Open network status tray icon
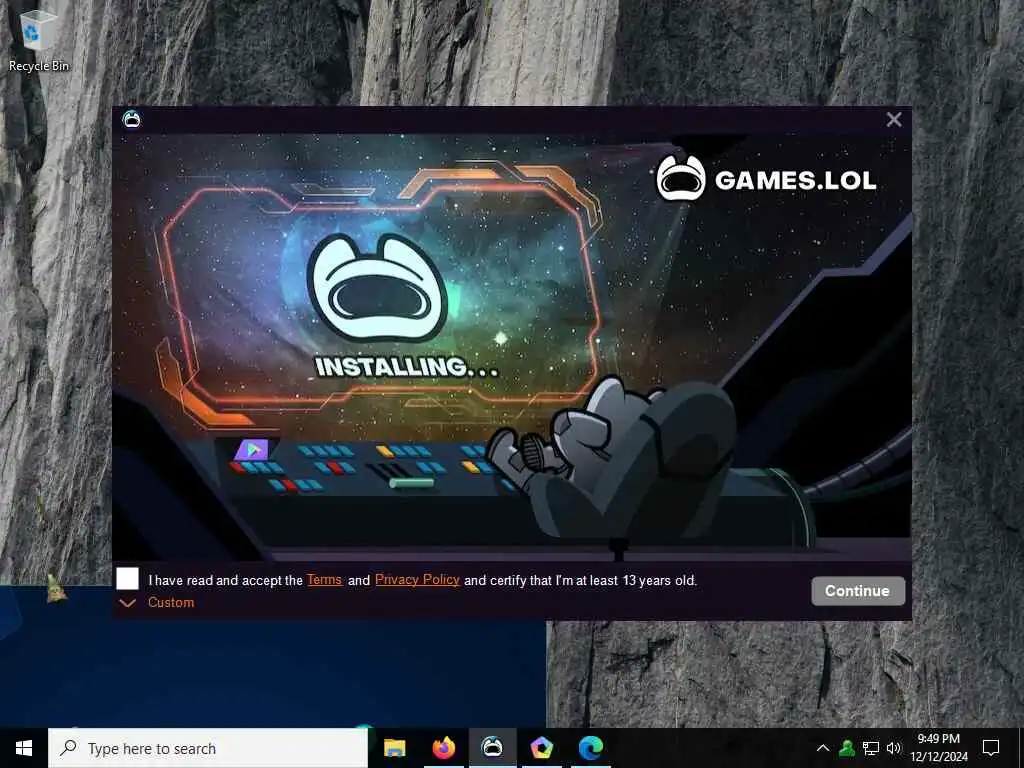Screen dimensions: 1024x768 871,748
